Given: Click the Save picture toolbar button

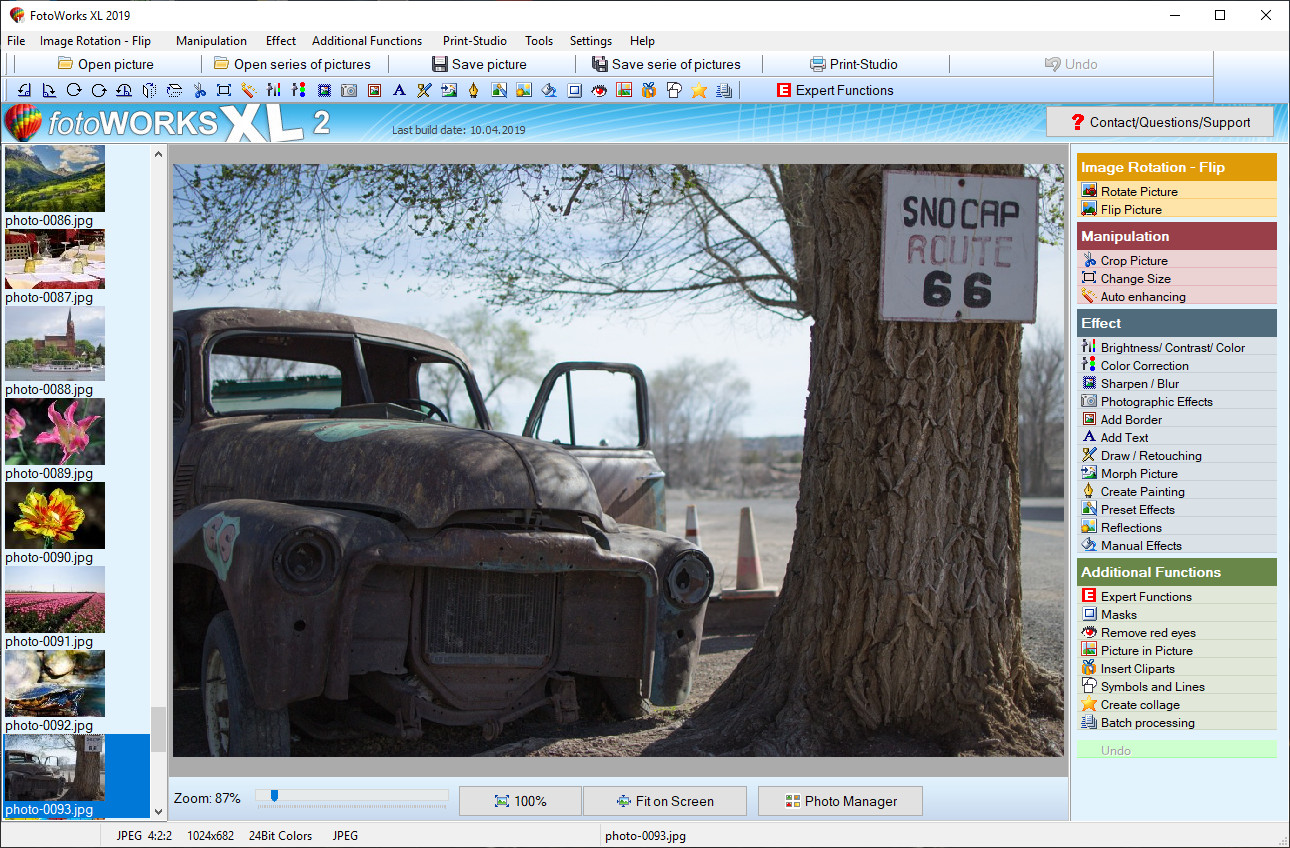Looking at the screenshot, I should point(478,64).
